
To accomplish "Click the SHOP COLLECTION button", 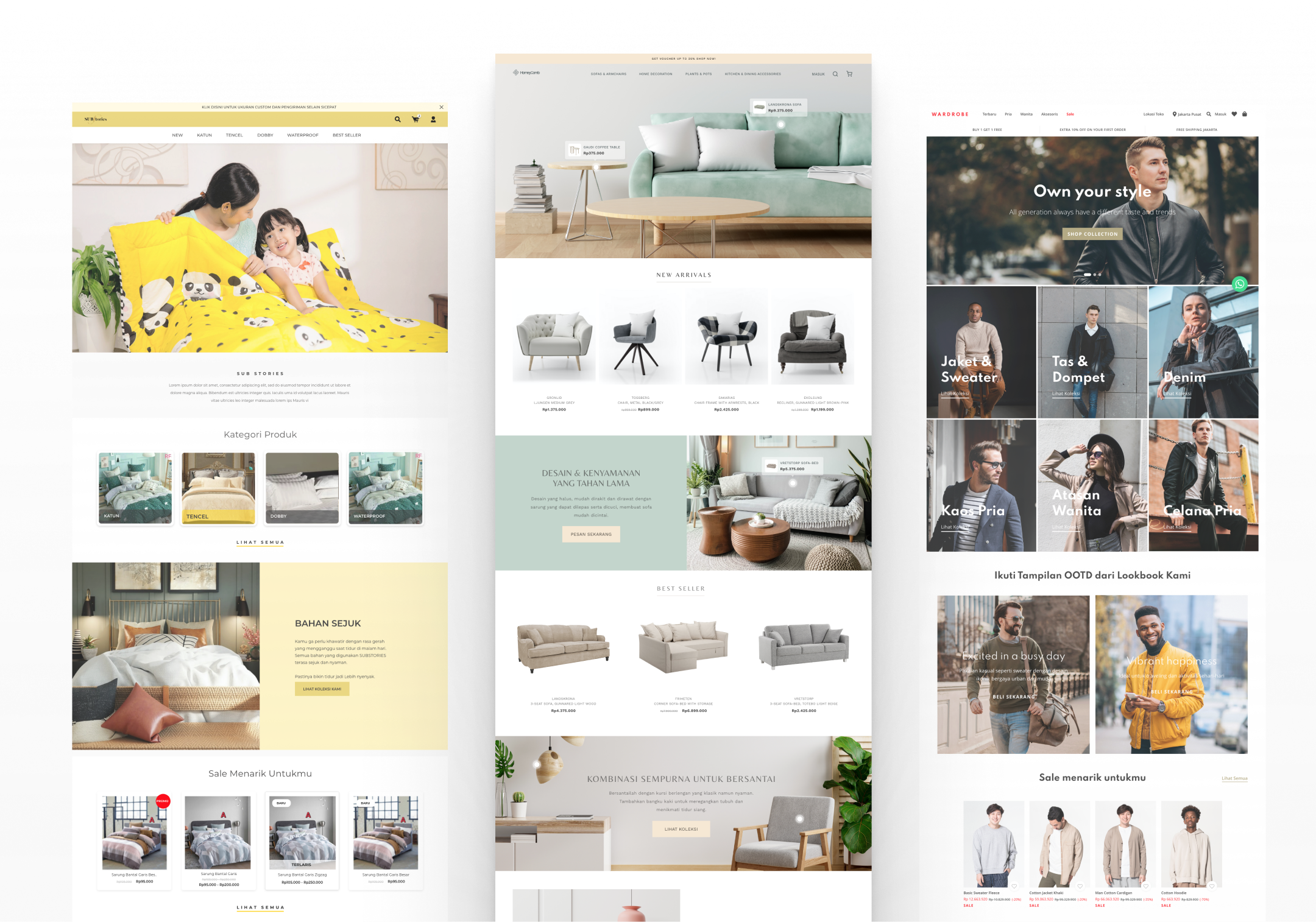I will coord(1092,234).
